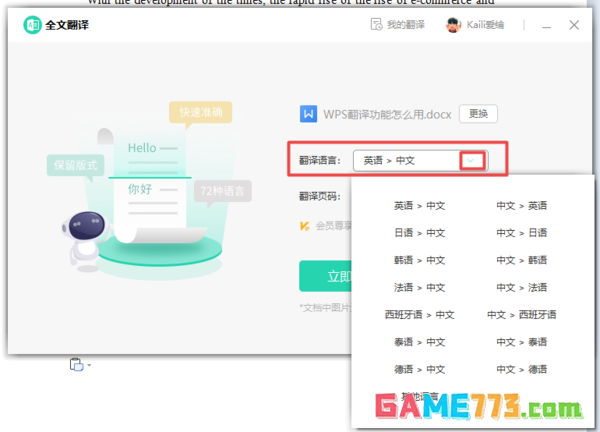Close the translation dialog
600x432 pixels.
coord(574,25)
